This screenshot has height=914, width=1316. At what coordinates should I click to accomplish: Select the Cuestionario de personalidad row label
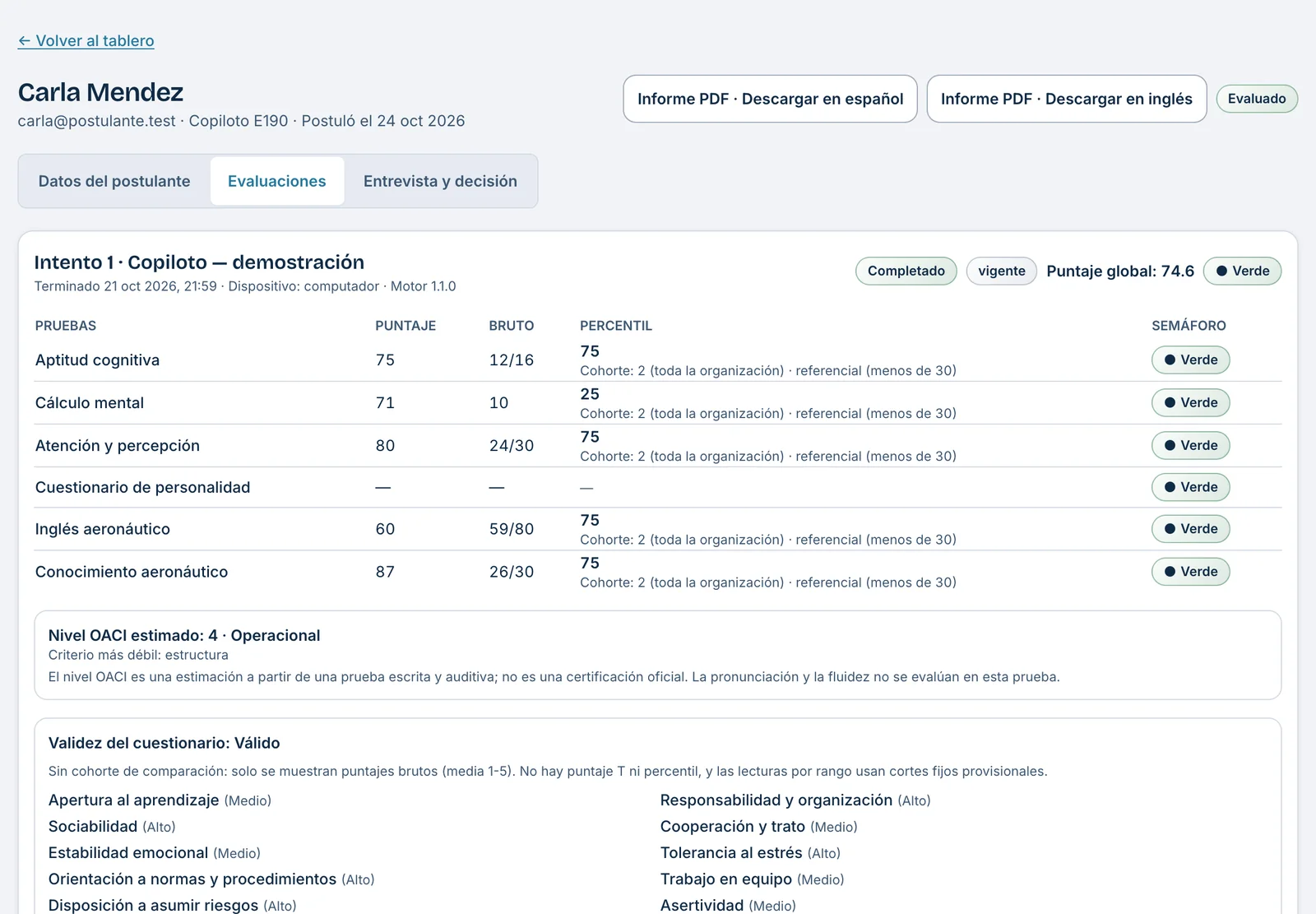pos(142,487)
